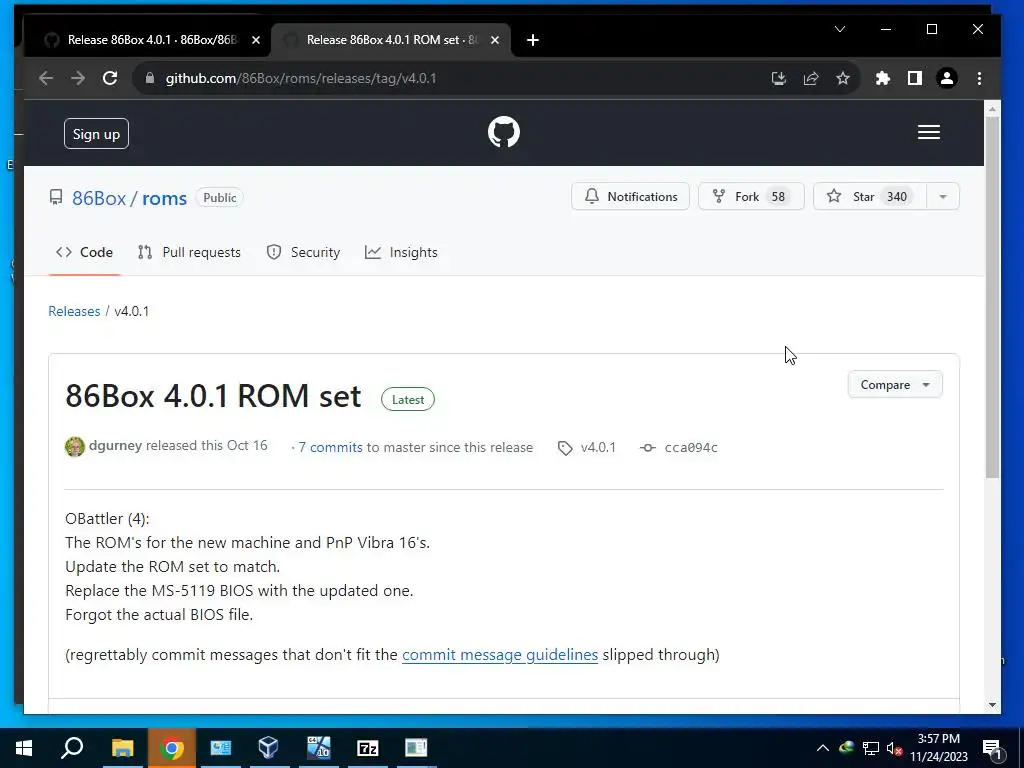
Task: Click the Notifications button
Action: pos(630,197)
